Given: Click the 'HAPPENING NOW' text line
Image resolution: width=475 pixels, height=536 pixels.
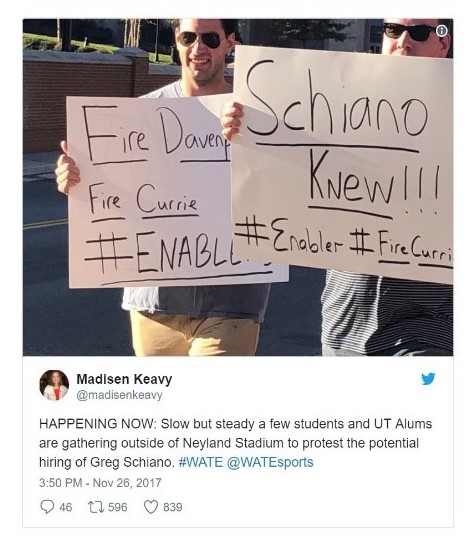Looking at the screenshot, I should (x=235, y=424).
